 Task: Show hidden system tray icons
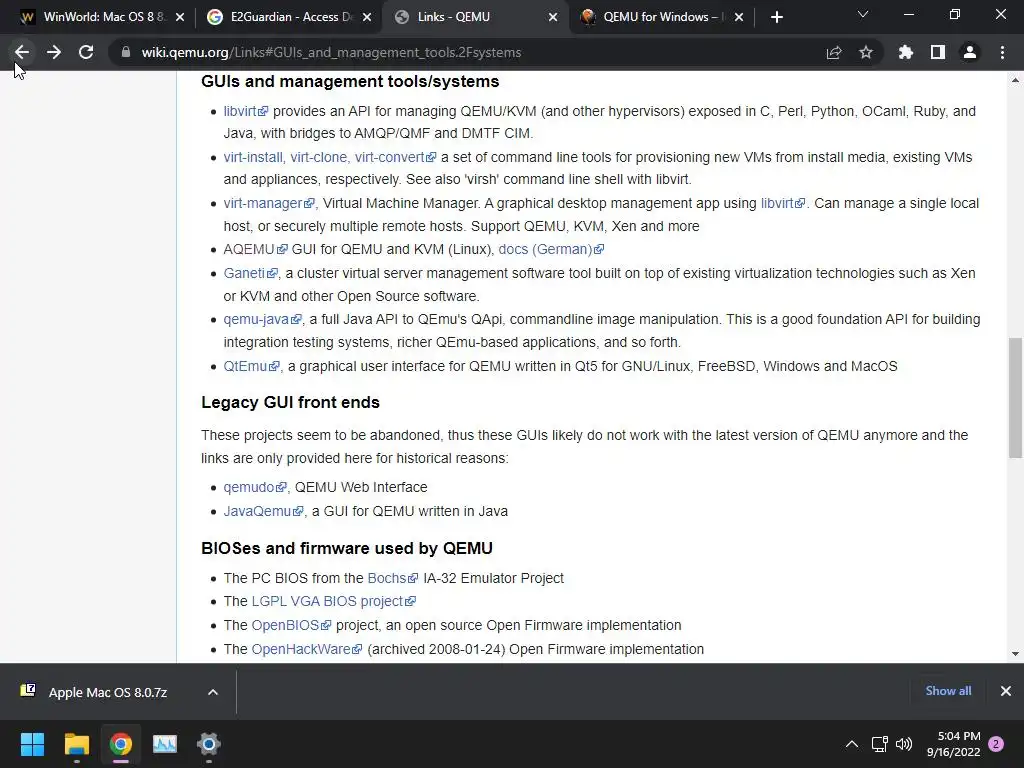[x=852, y=744]
